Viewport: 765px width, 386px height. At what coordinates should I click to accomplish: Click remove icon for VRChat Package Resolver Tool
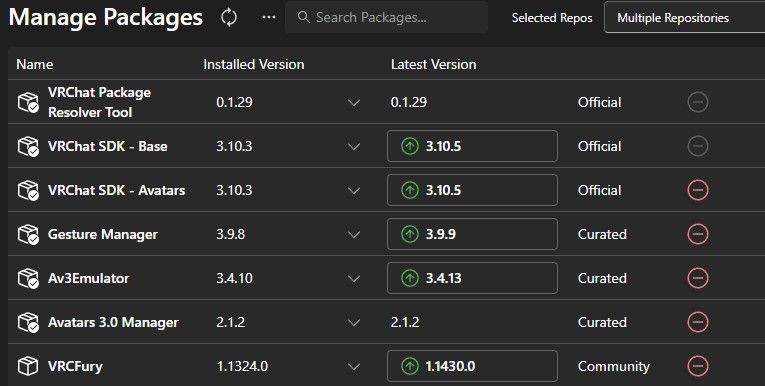[x=698, y=102]
